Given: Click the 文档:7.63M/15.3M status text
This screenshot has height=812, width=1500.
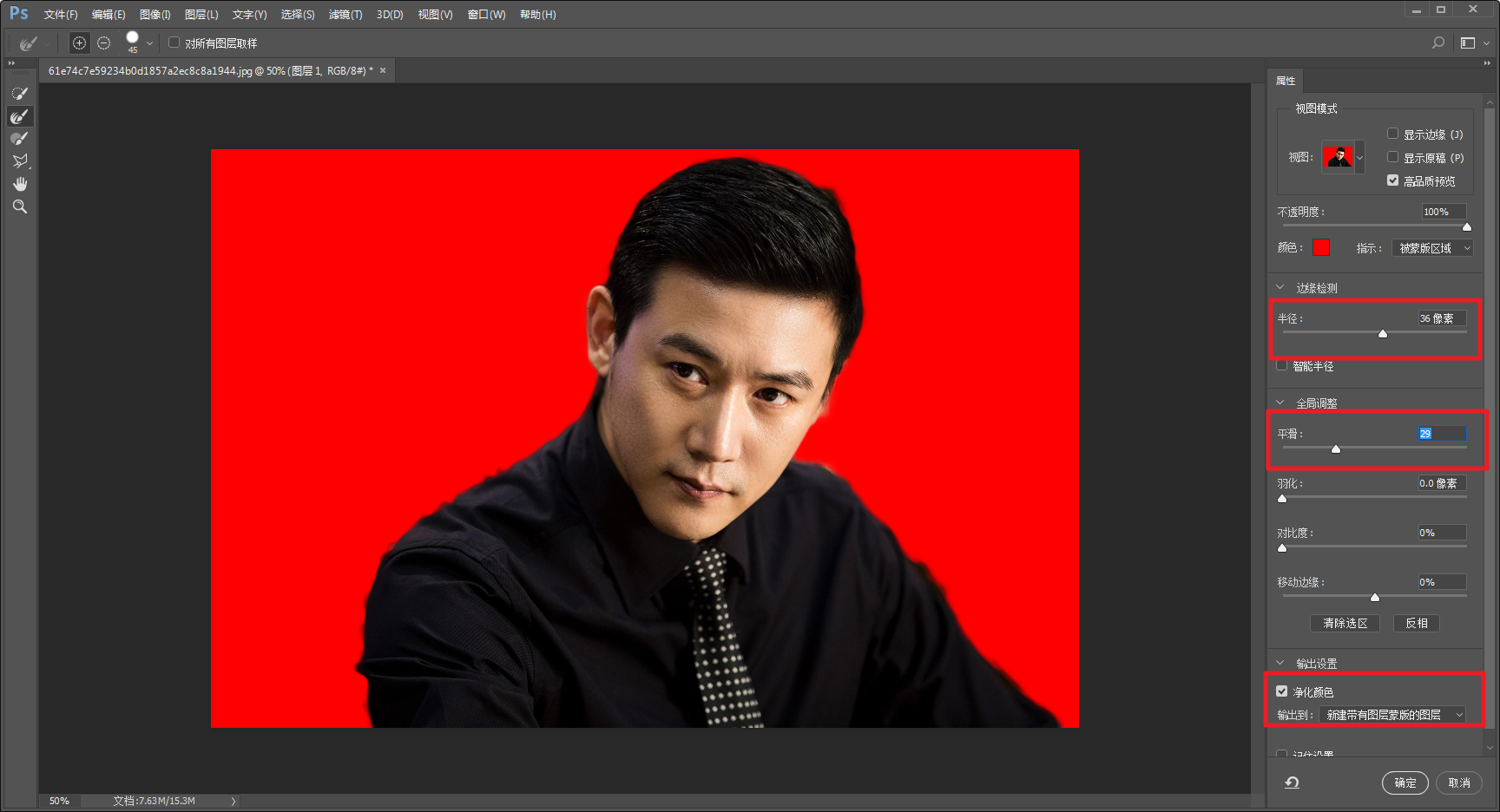Looking at the screenshot, I should point(154,801).
